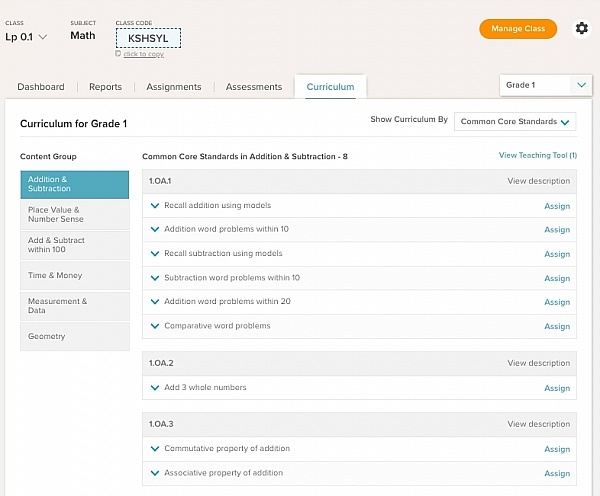View description for 1.OA.2
This screenshot has height=496, width=600.
click(538, 363)
